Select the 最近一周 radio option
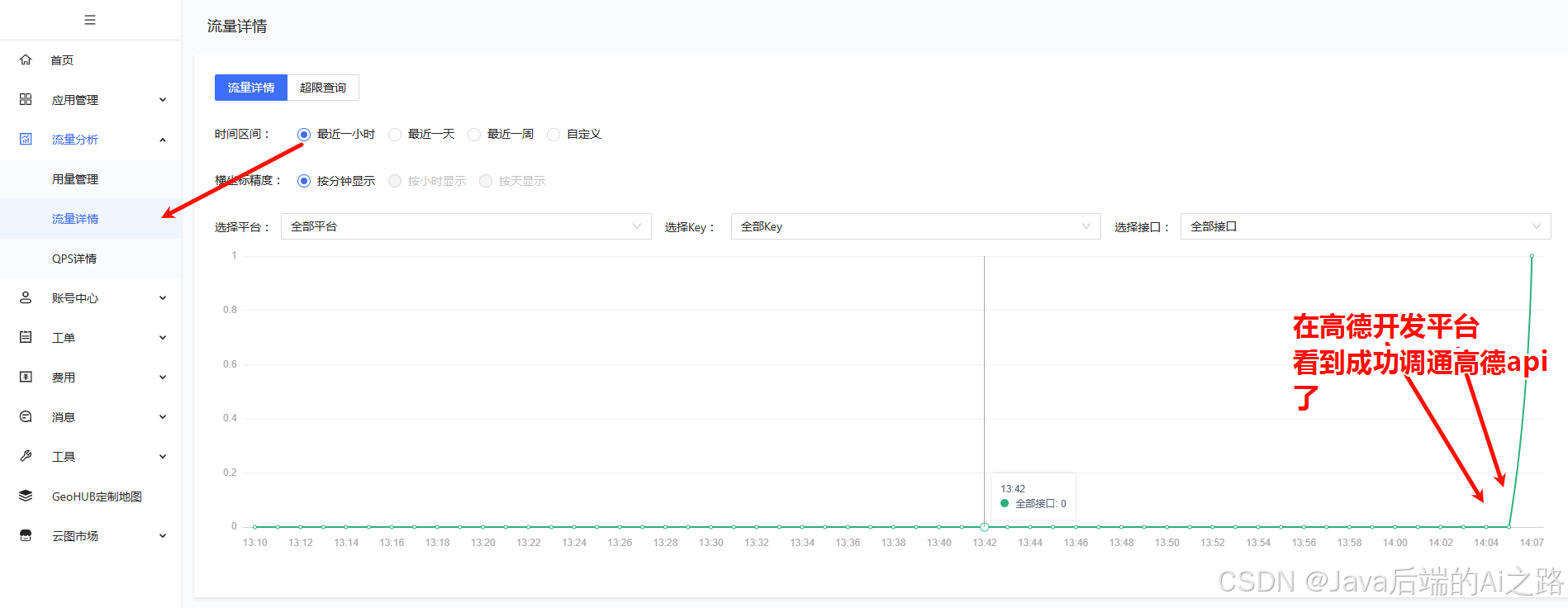The image size is (1568, 608). point(474,135)
